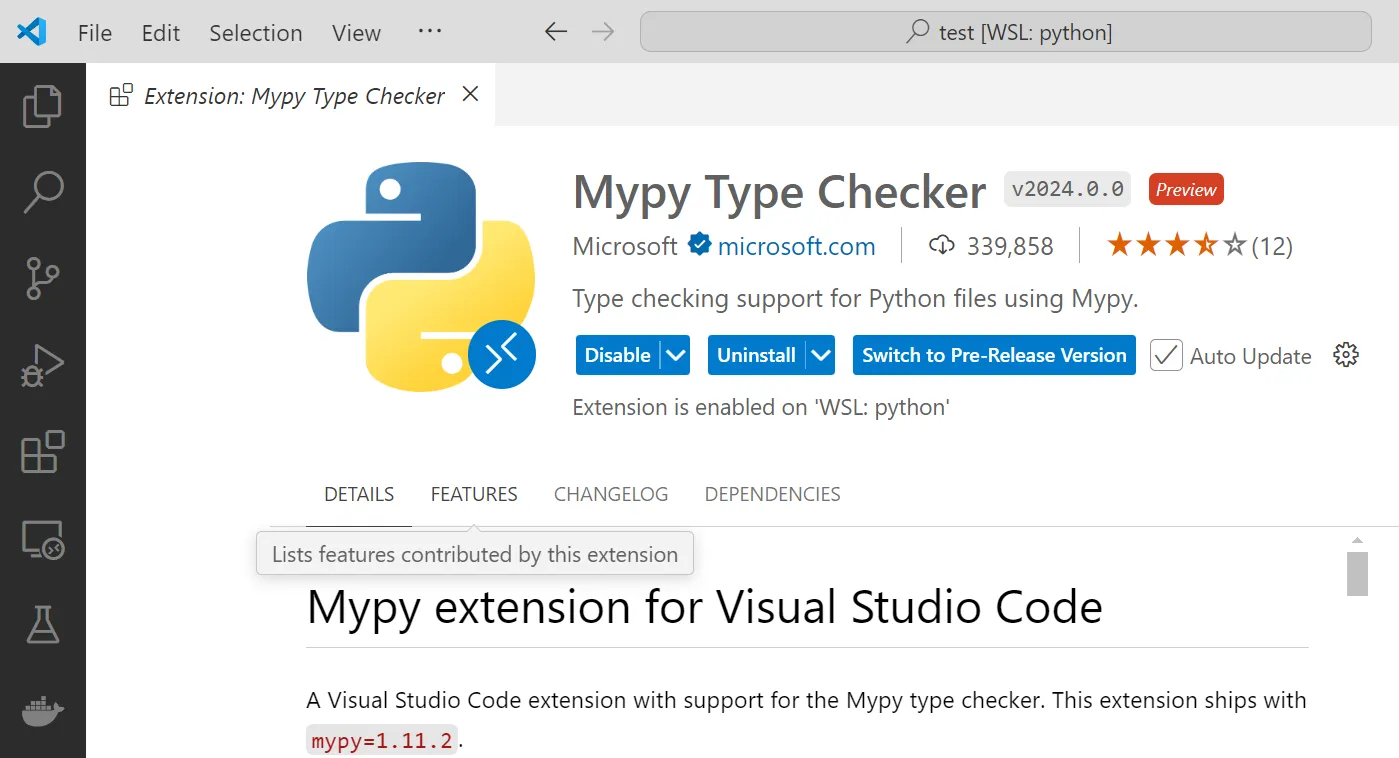Open the microsoft.com publisher link
The width and height of the screenshot is (1399, 758).
(796, 246)
